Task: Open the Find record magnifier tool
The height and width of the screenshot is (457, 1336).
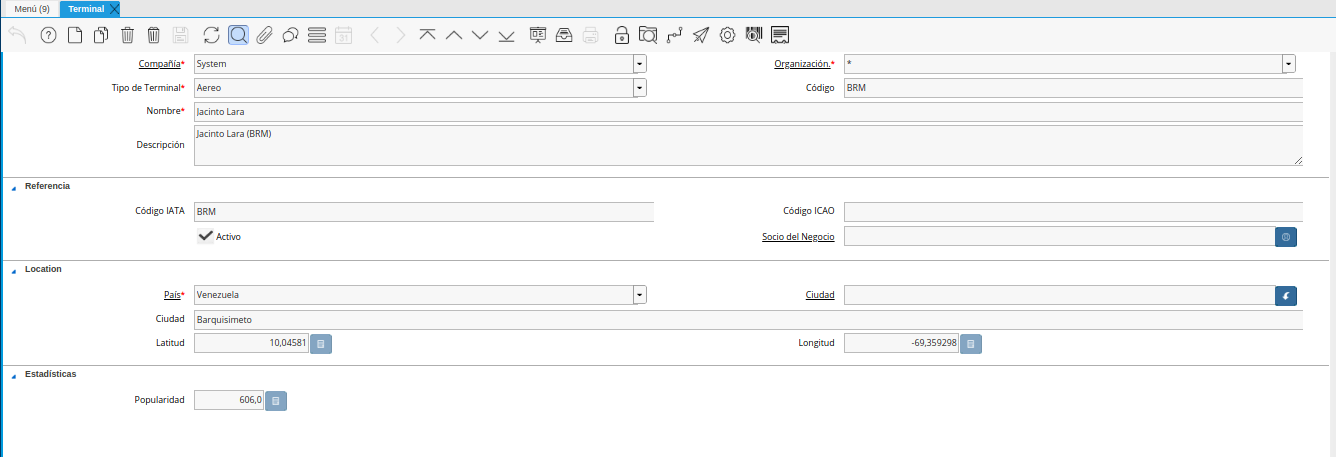Action: pyautogui.click(x=238, y=35)
